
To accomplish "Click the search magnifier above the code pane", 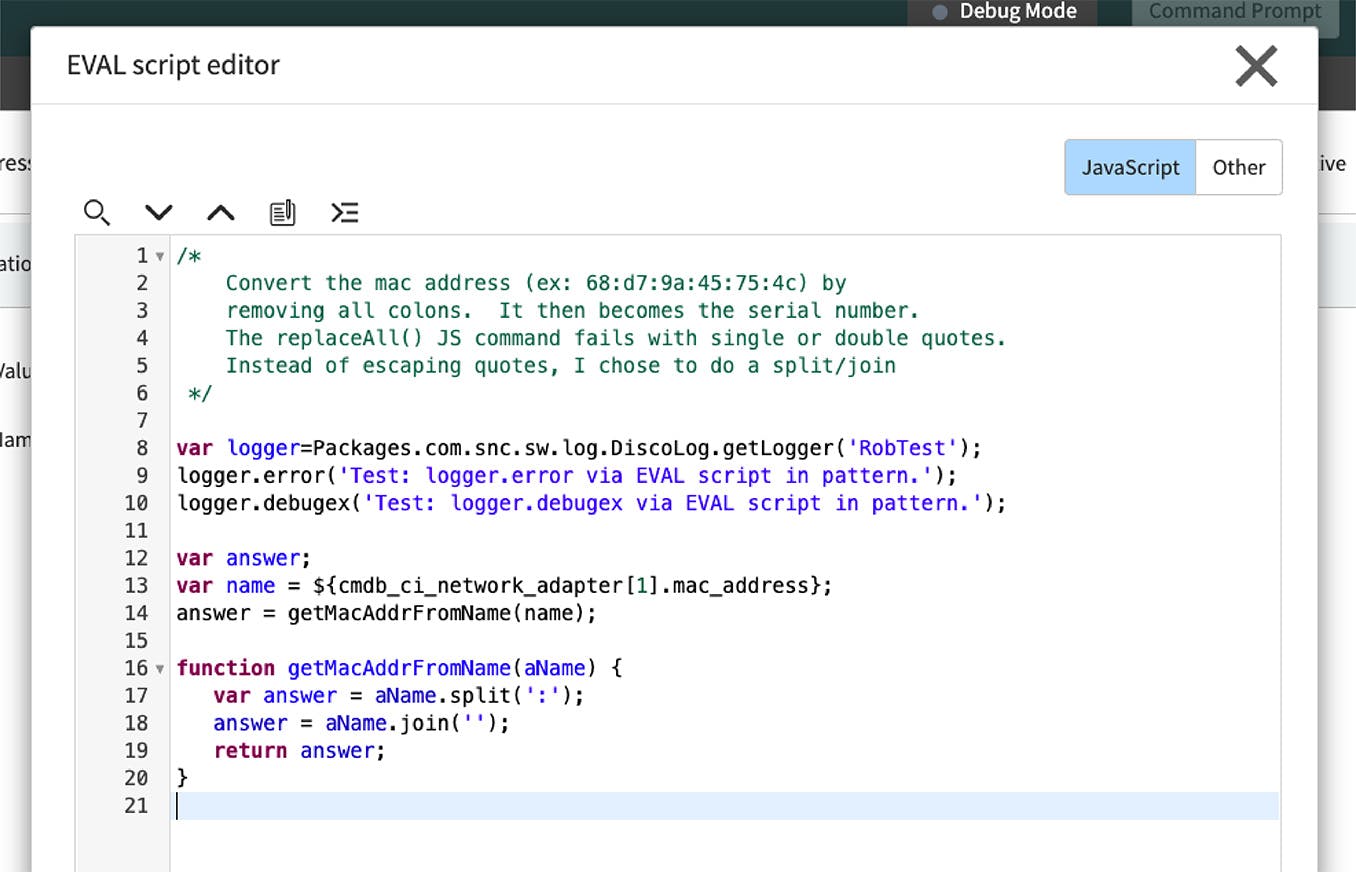I will [x=97, y=212].
